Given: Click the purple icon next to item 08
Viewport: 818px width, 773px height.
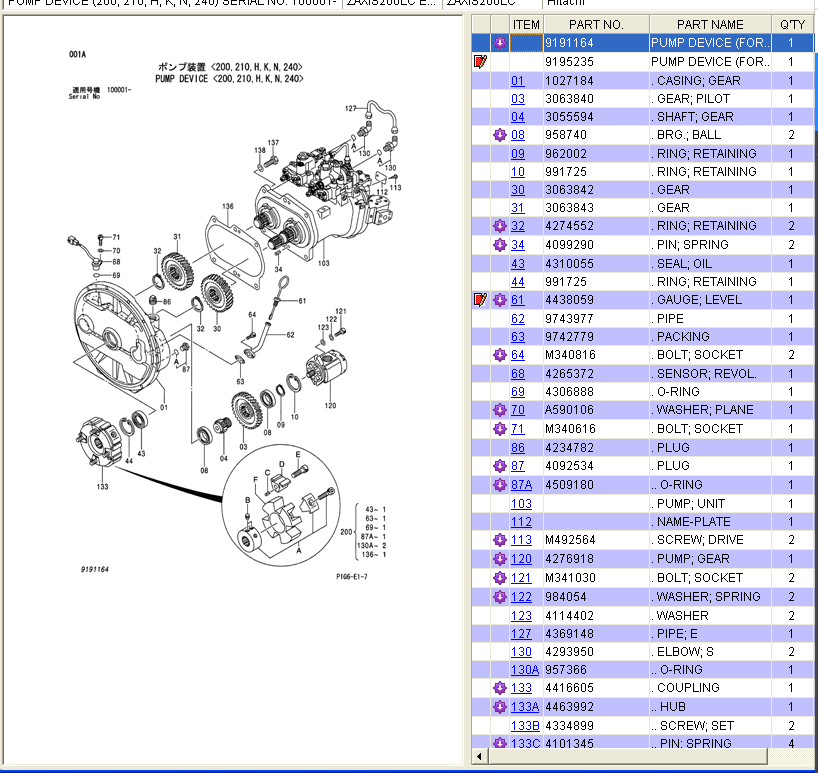Looking at the screenshot, I should [x=500, y=135].
